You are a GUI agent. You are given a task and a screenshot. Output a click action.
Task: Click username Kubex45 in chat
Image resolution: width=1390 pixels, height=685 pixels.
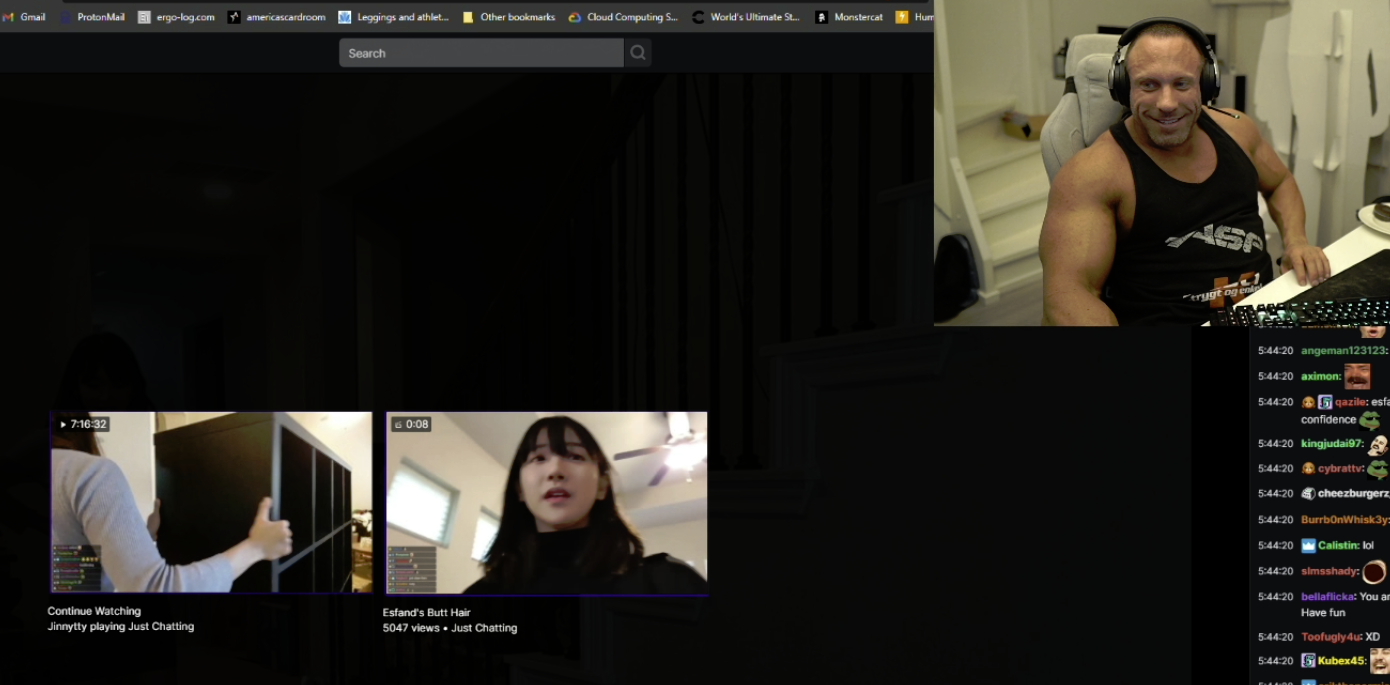click(x=1340, y=661)
